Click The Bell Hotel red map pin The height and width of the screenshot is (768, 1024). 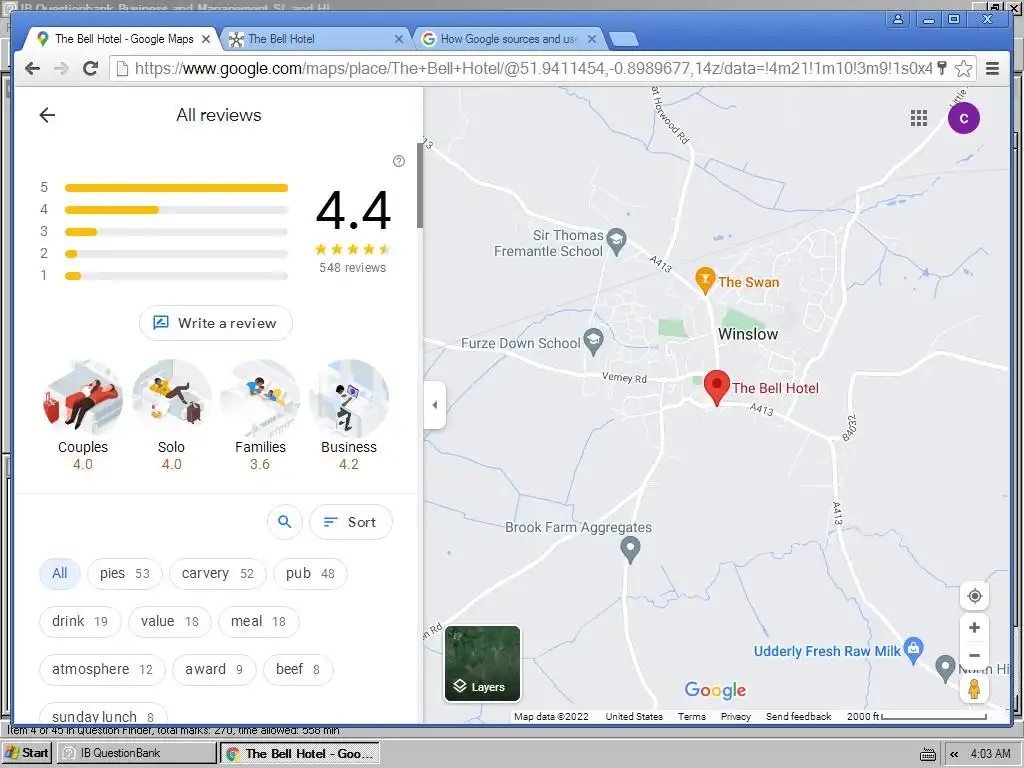point(716,388)
